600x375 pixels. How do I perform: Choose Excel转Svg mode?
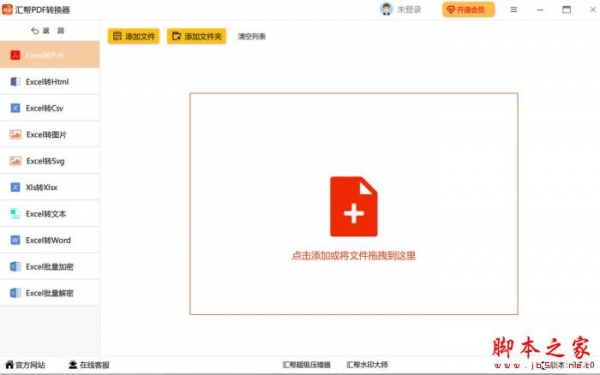[50, 161]
